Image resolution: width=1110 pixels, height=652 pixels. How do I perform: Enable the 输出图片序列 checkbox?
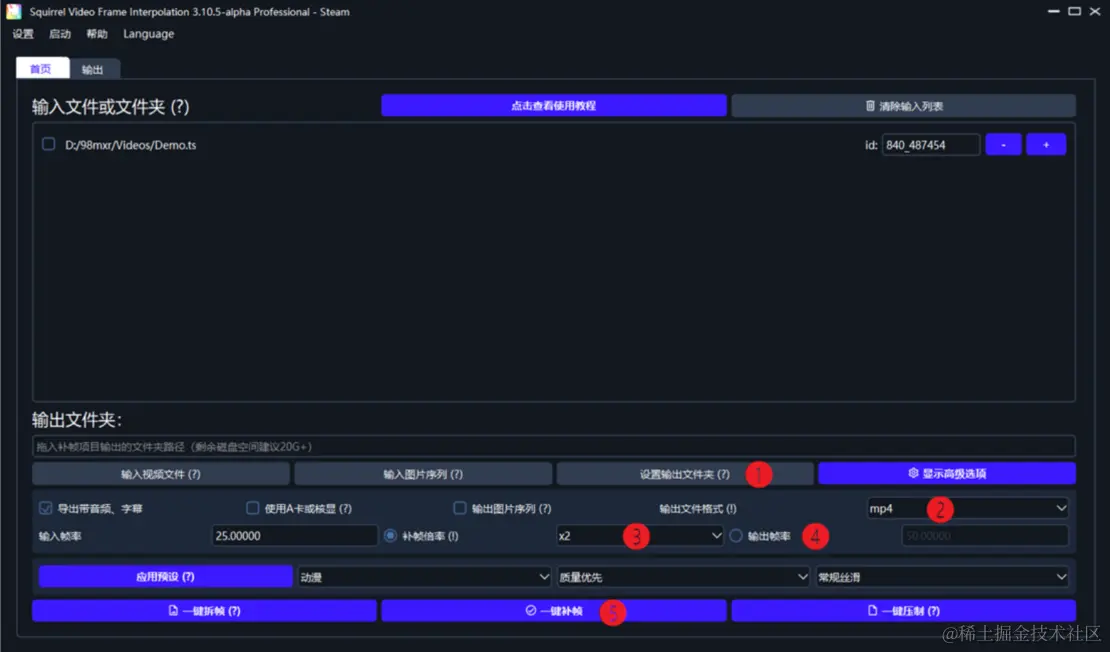(460, 508)
